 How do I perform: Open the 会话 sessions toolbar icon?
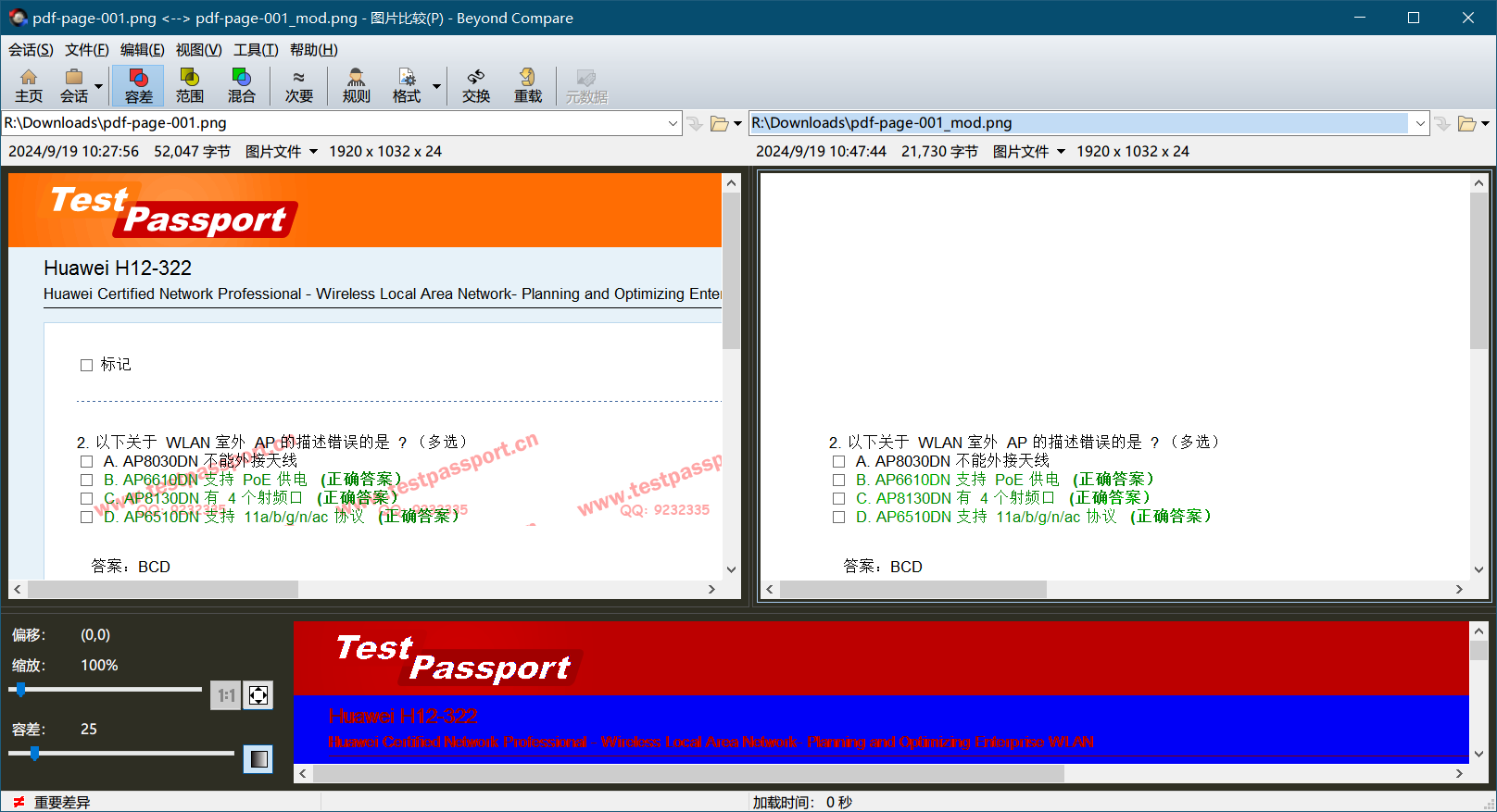pyautogui.click(x=74, y=85)
